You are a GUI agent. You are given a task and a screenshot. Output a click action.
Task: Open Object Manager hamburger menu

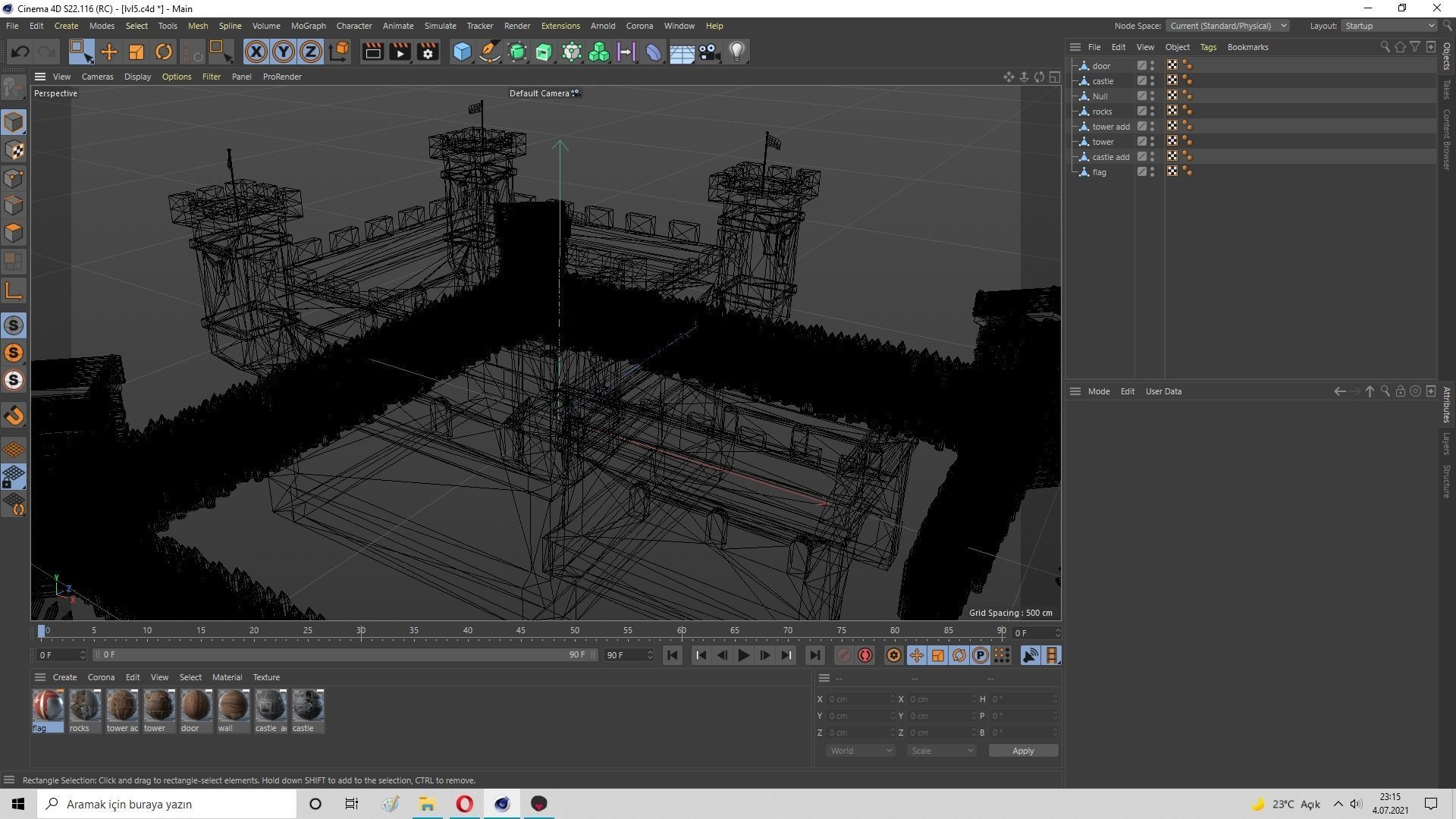[1075, 47]
